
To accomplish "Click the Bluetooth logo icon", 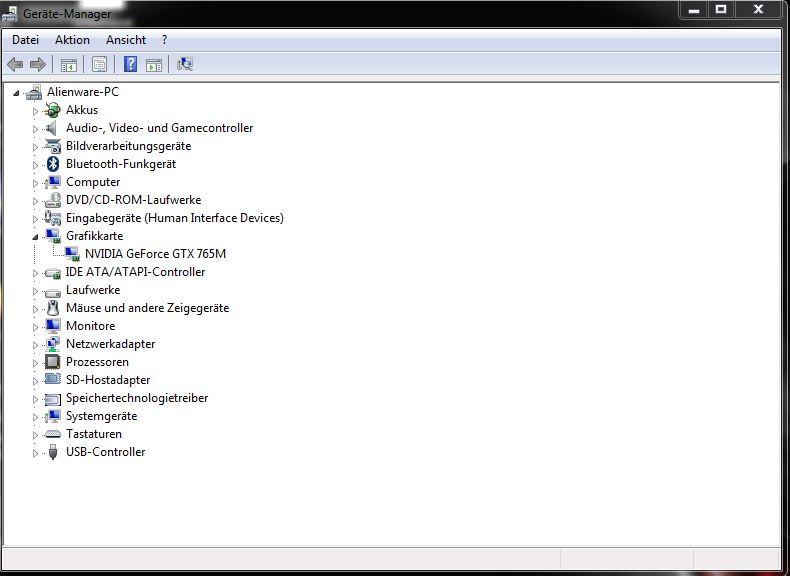I will (52, 164).
